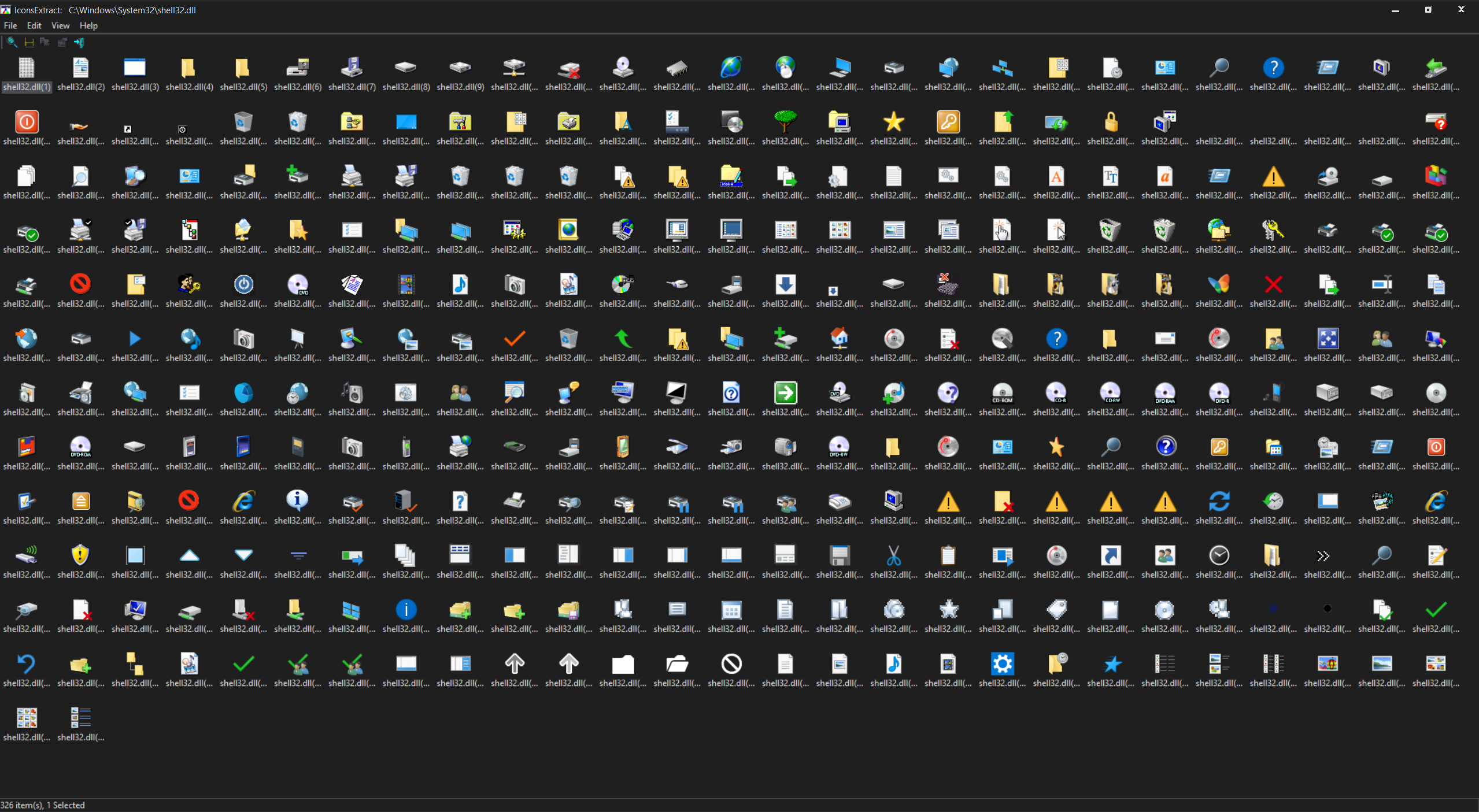Select the green tree icon

pos(785,122)
